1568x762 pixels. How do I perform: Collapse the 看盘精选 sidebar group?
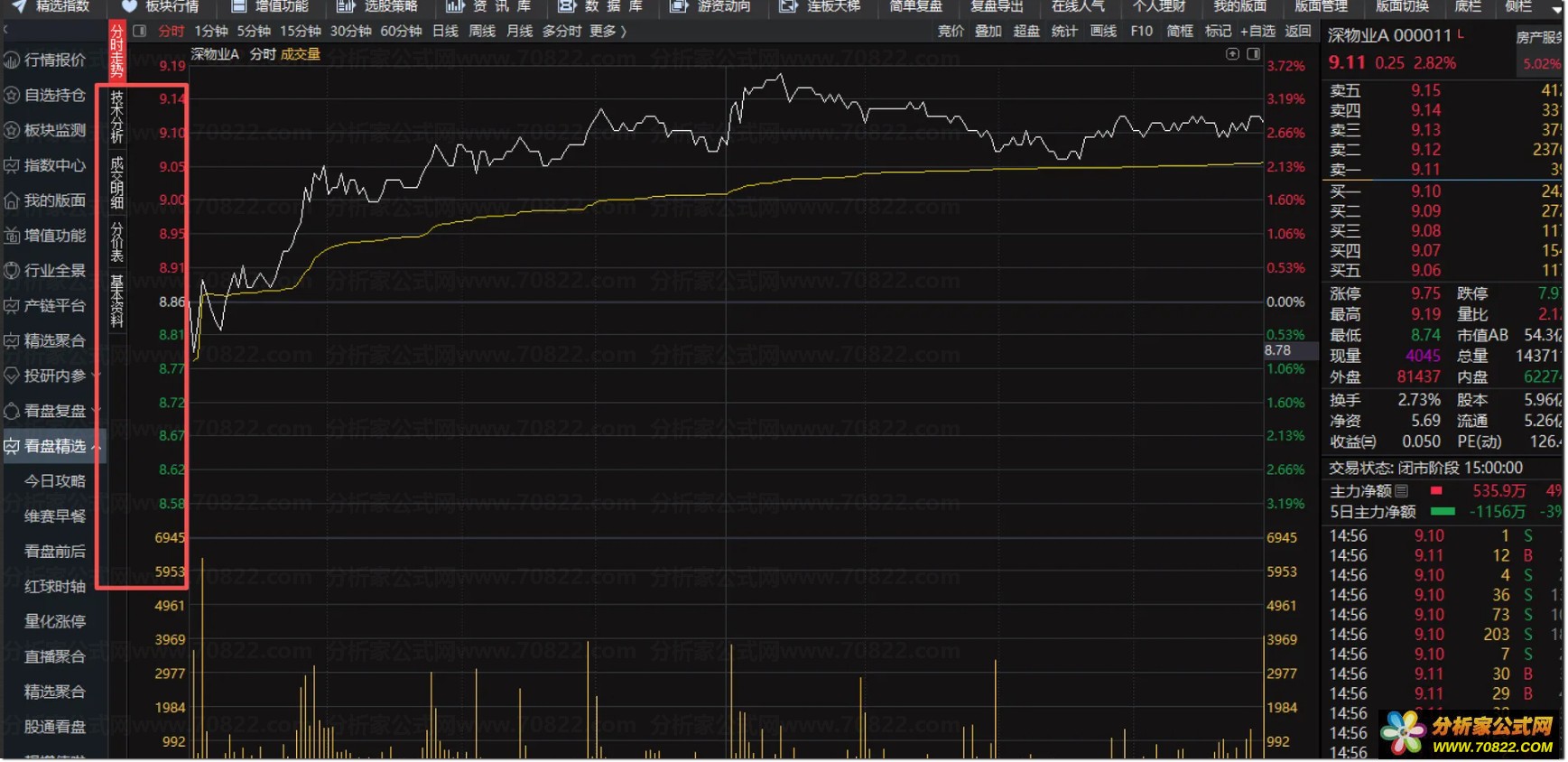[96, 446]
